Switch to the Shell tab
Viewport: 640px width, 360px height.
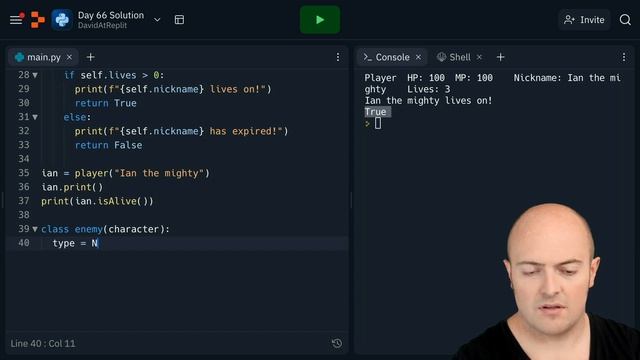pos(454,57)
